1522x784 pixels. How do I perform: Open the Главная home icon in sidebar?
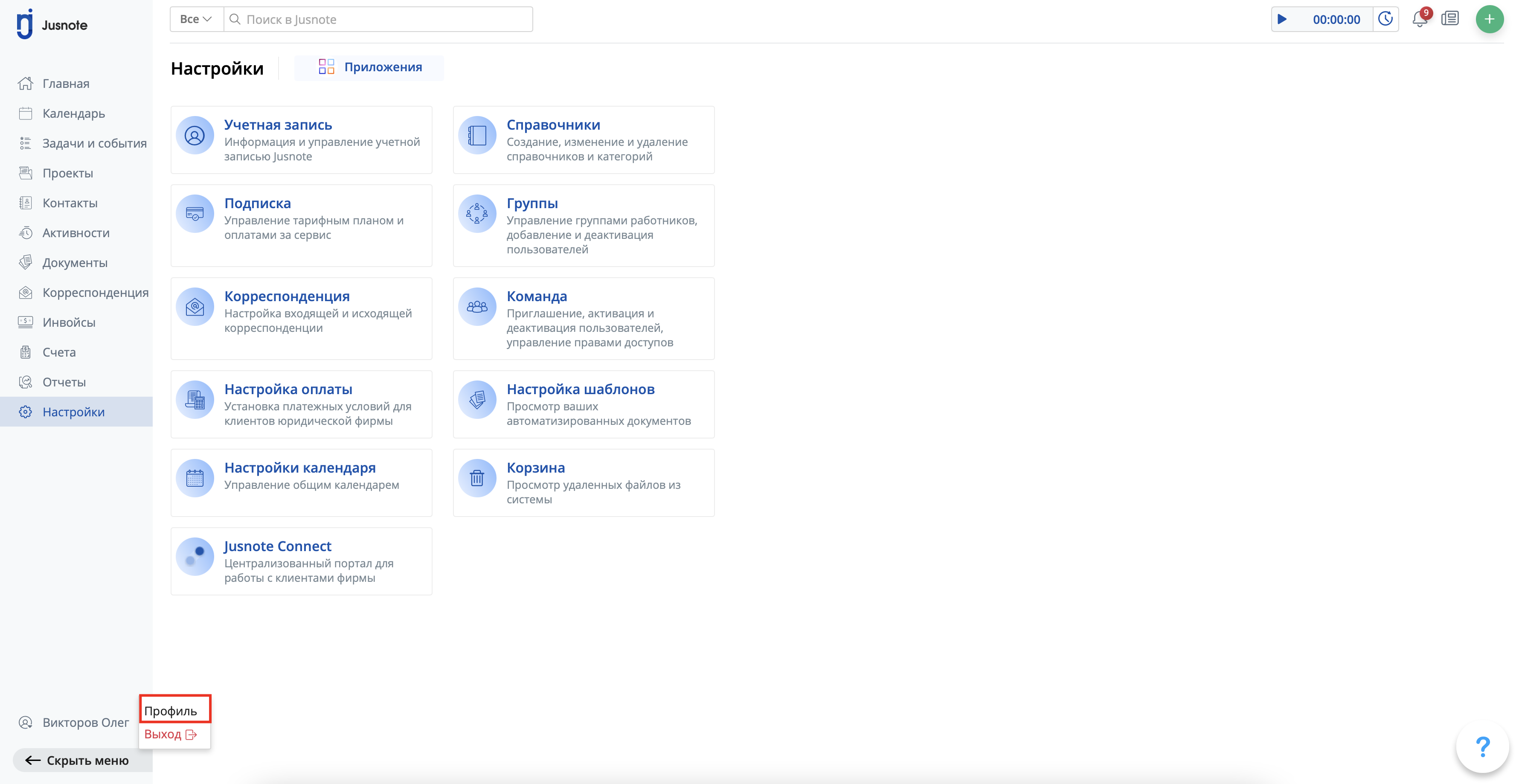[26, 83]
